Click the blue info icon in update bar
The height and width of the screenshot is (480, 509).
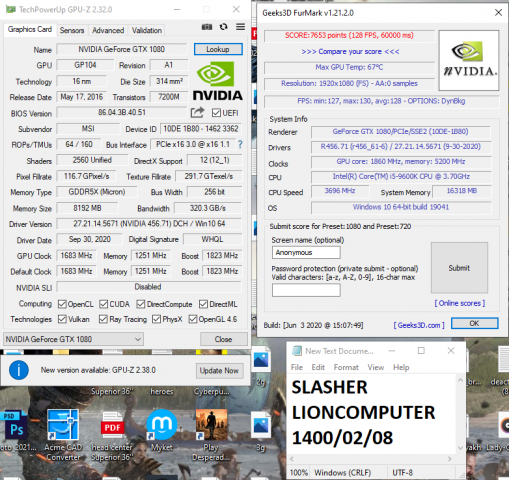click(x=19, y=370)
